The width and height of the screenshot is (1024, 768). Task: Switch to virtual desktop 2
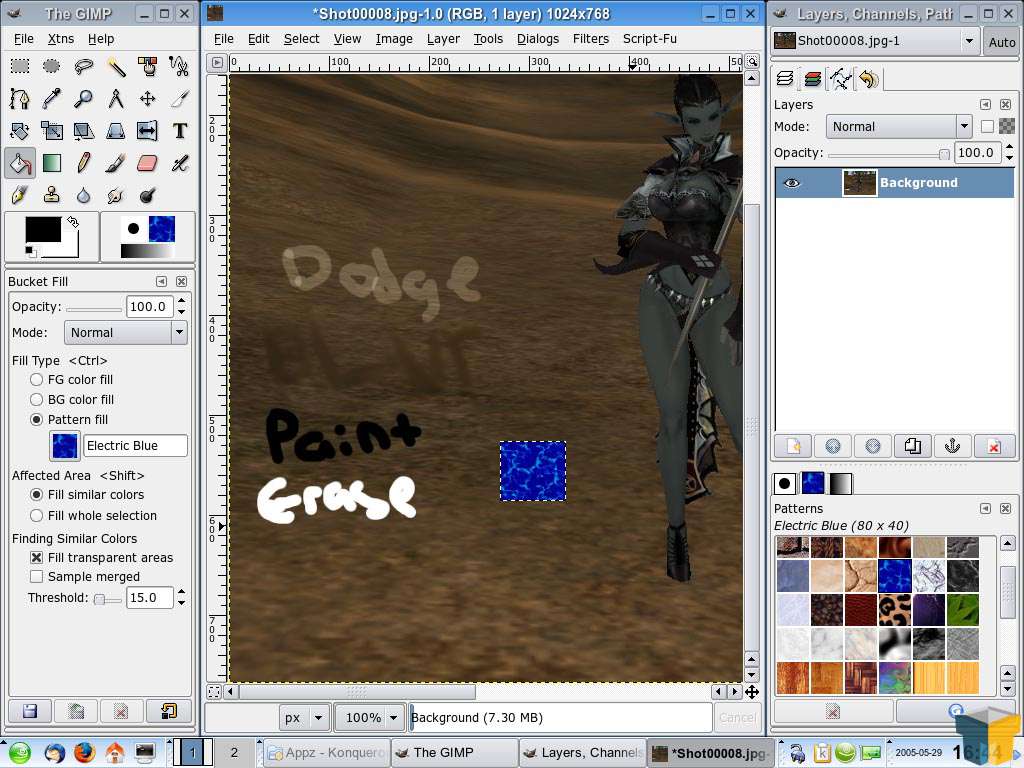pyautogui.click(x=234, y=752)
